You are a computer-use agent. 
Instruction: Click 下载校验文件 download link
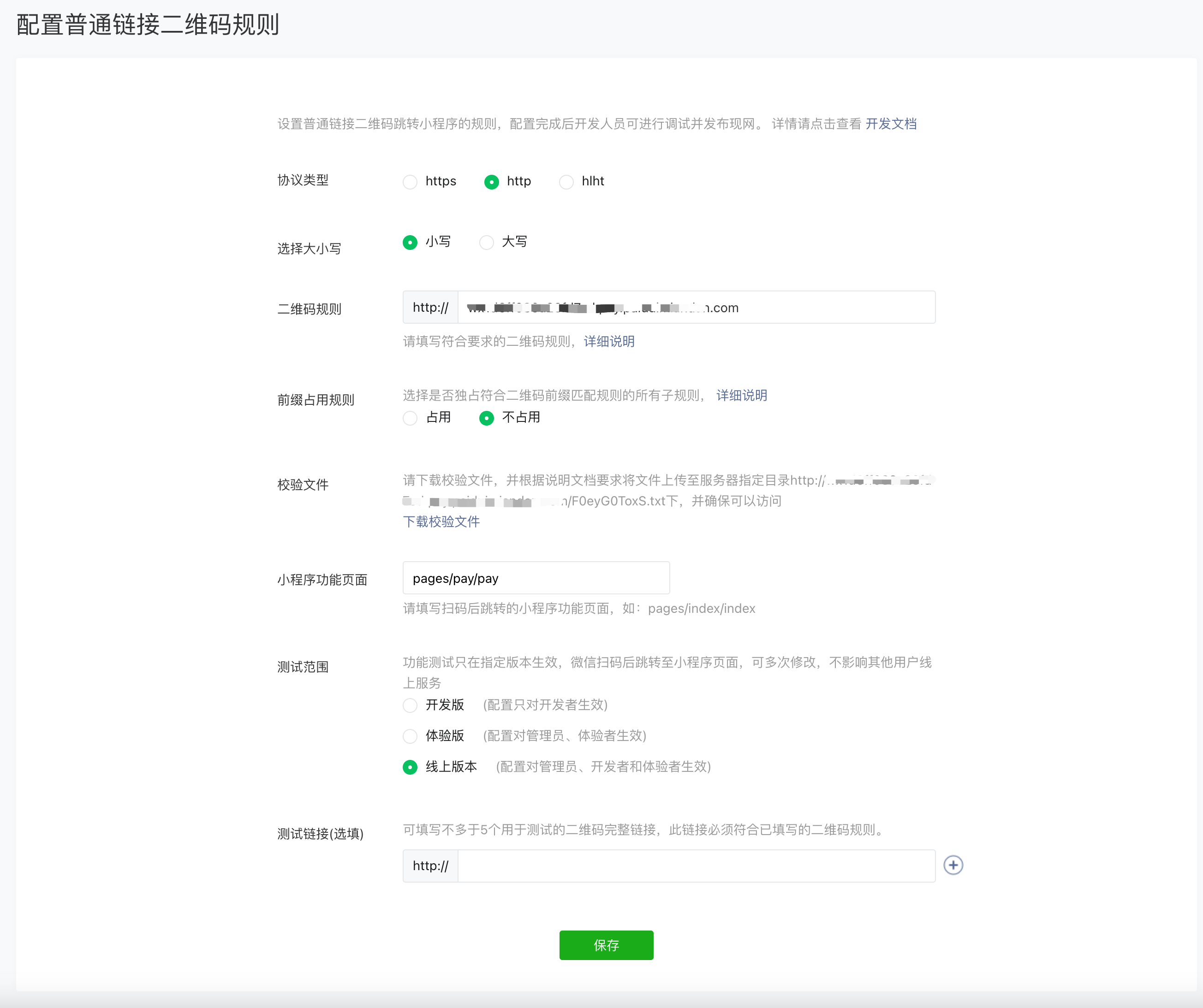pyautogui.click(x=441, y=521)
